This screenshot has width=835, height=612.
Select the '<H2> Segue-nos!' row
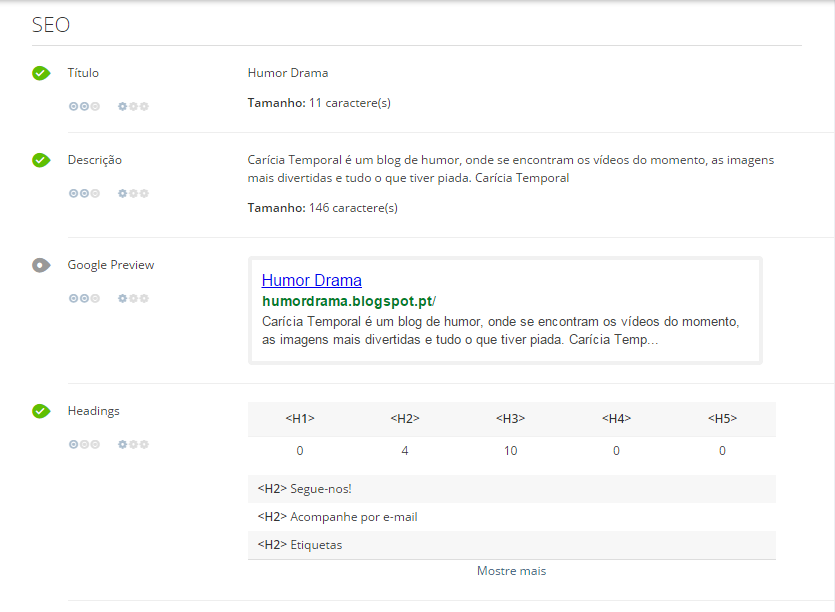coord(512,489)
